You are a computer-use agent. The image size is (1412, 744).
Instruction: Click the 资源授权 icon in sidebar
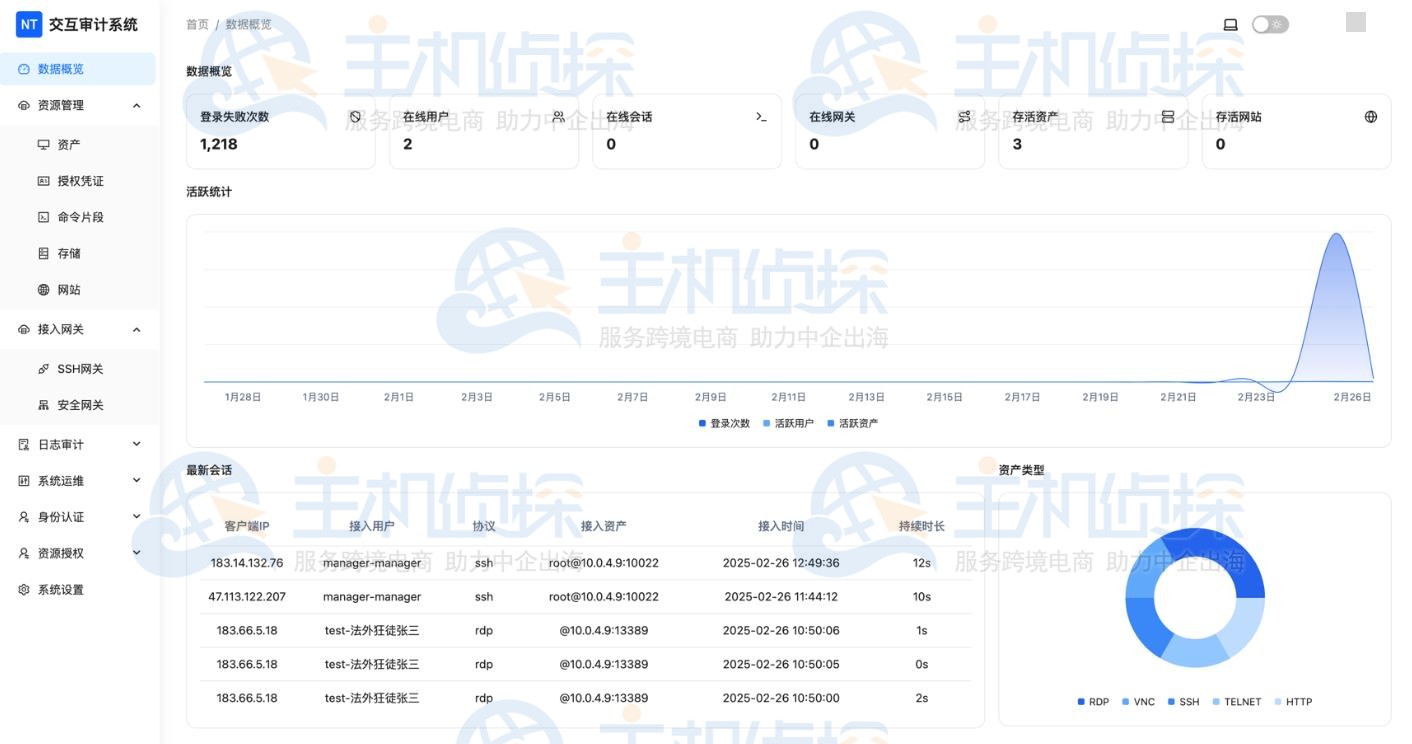click(x=24, y=553)
